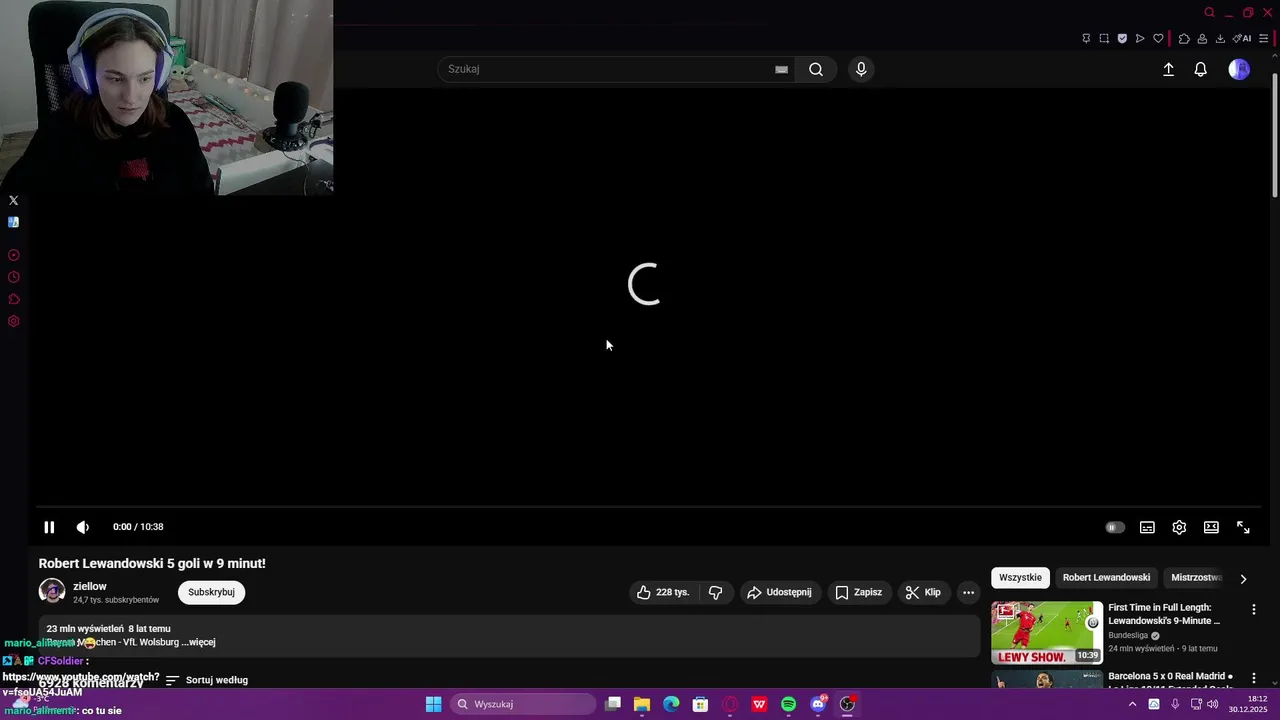Select the 'Robert Lewandowski' filter chip
Screen dimensions: 1280x720
1106,577
